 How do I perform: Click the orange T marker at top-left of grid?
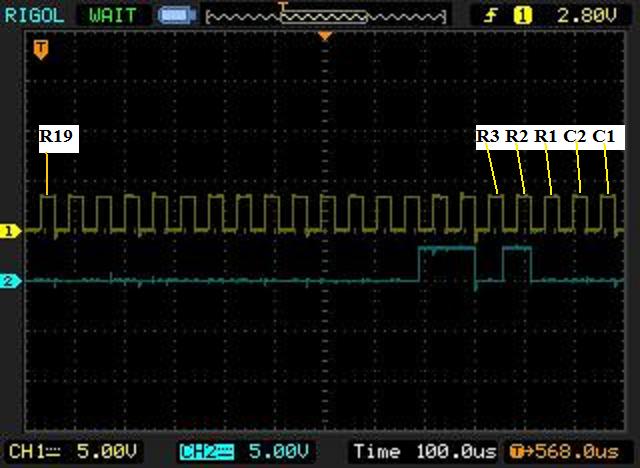pos(40,47)
